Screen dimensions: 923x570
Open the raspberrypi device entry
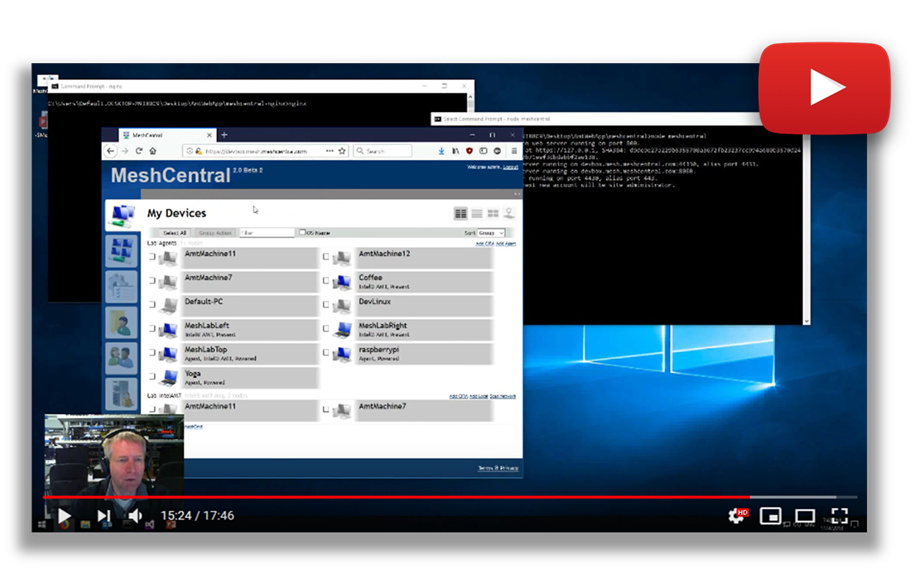424,354
